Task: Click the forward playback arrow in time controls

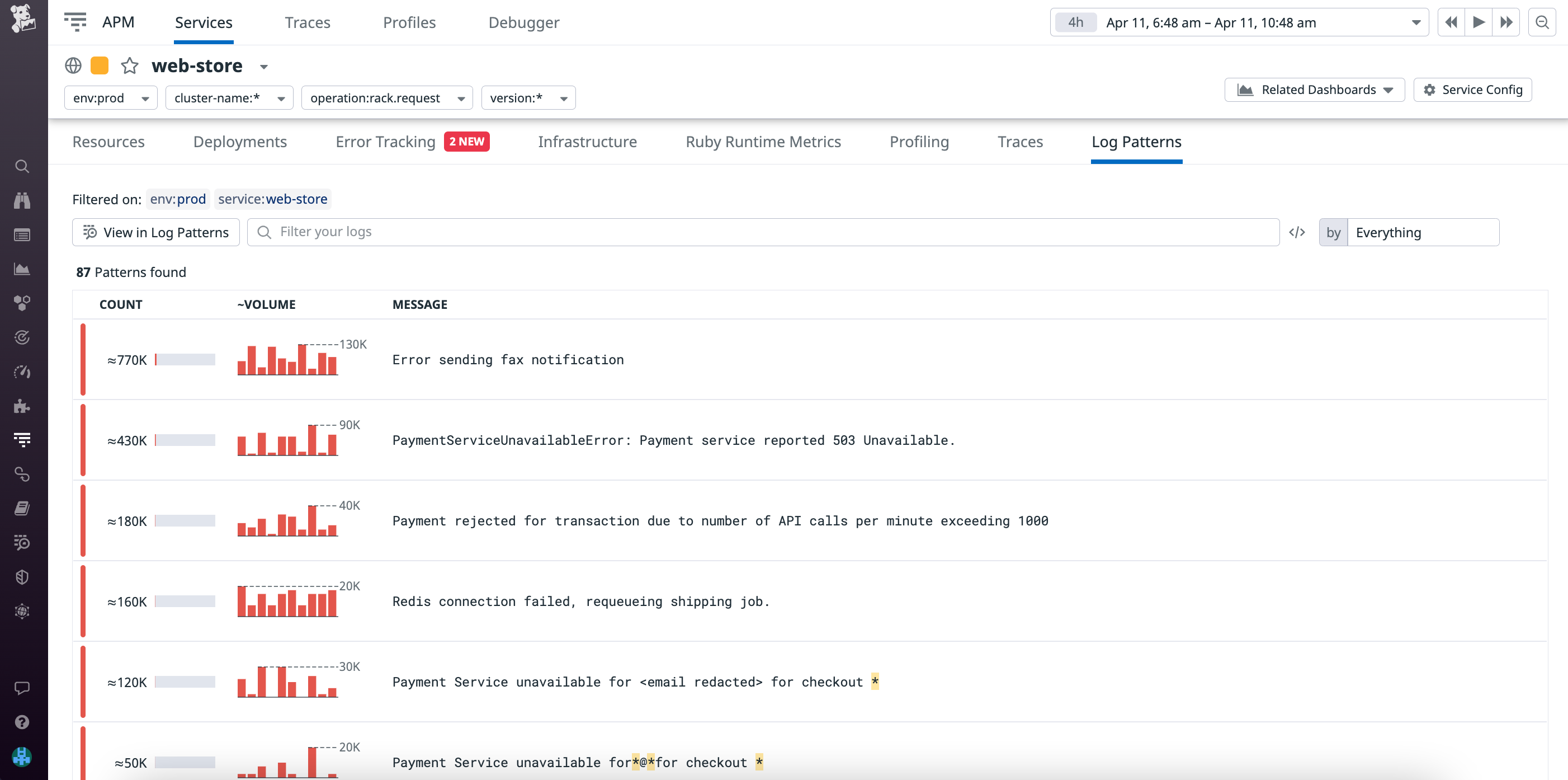Action: [x=1479, y=22]
